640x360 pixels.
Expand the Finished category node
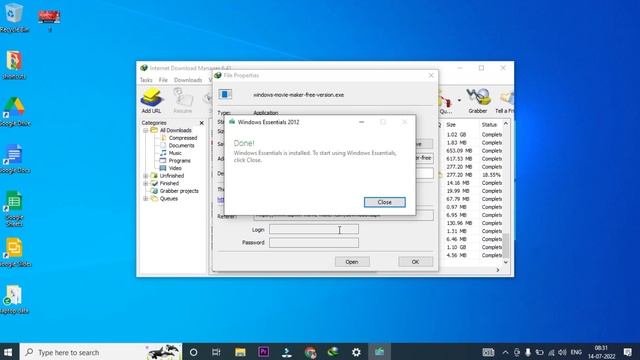click(x=146, y=184)
